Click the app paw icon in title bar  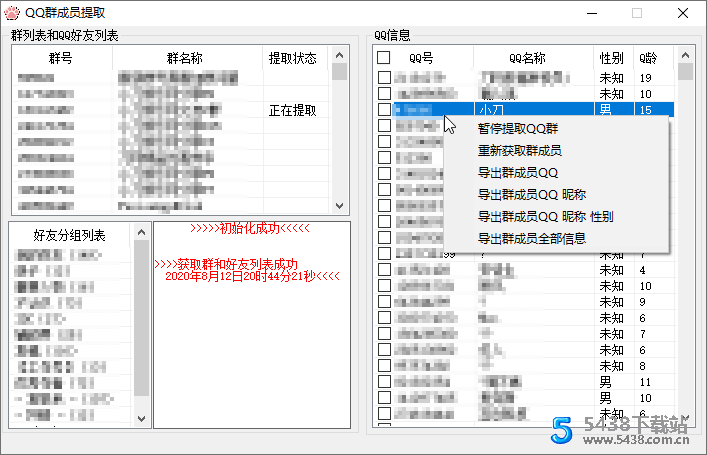(x=12, y=13)
